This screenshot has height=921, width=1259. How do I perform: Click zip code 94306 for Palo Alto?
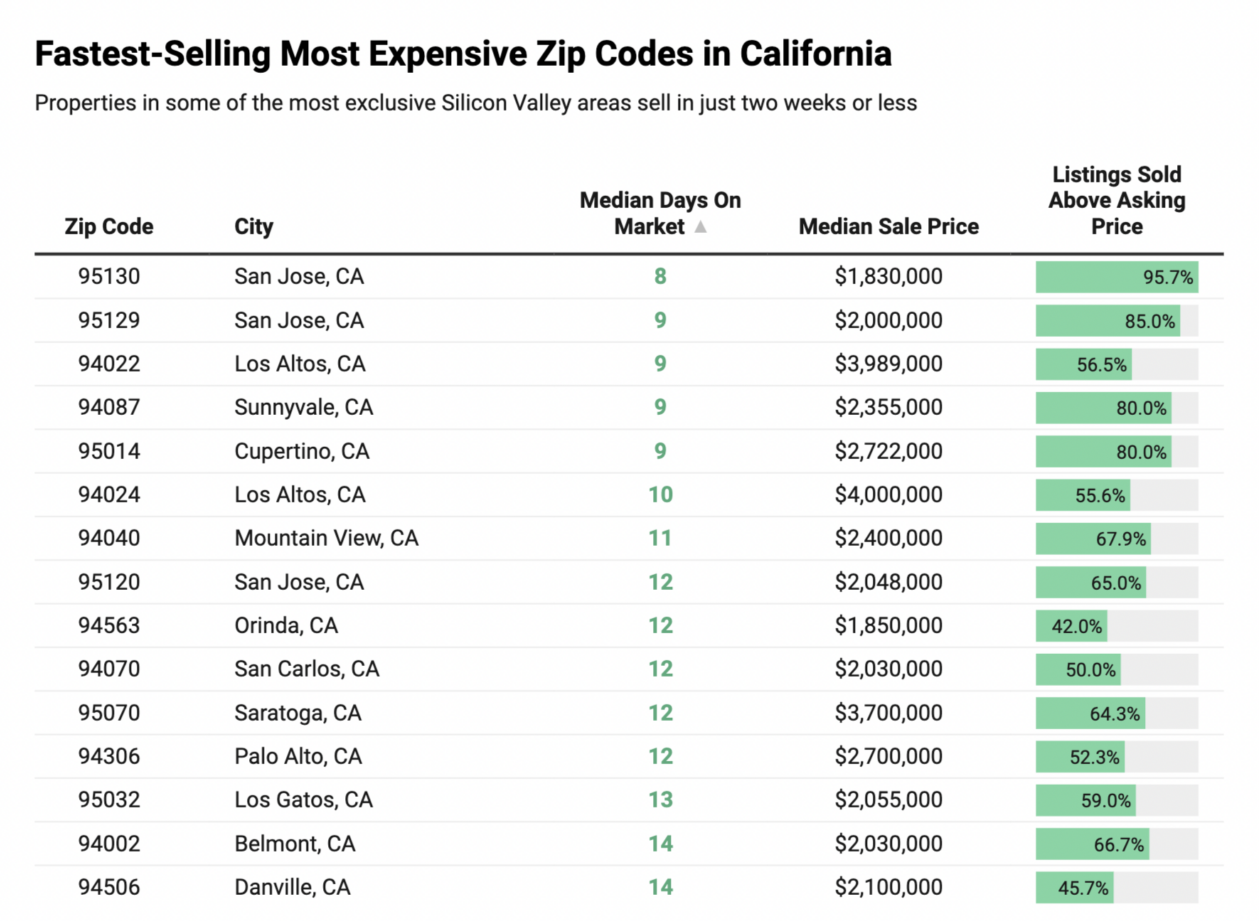[x=109, y=757]
